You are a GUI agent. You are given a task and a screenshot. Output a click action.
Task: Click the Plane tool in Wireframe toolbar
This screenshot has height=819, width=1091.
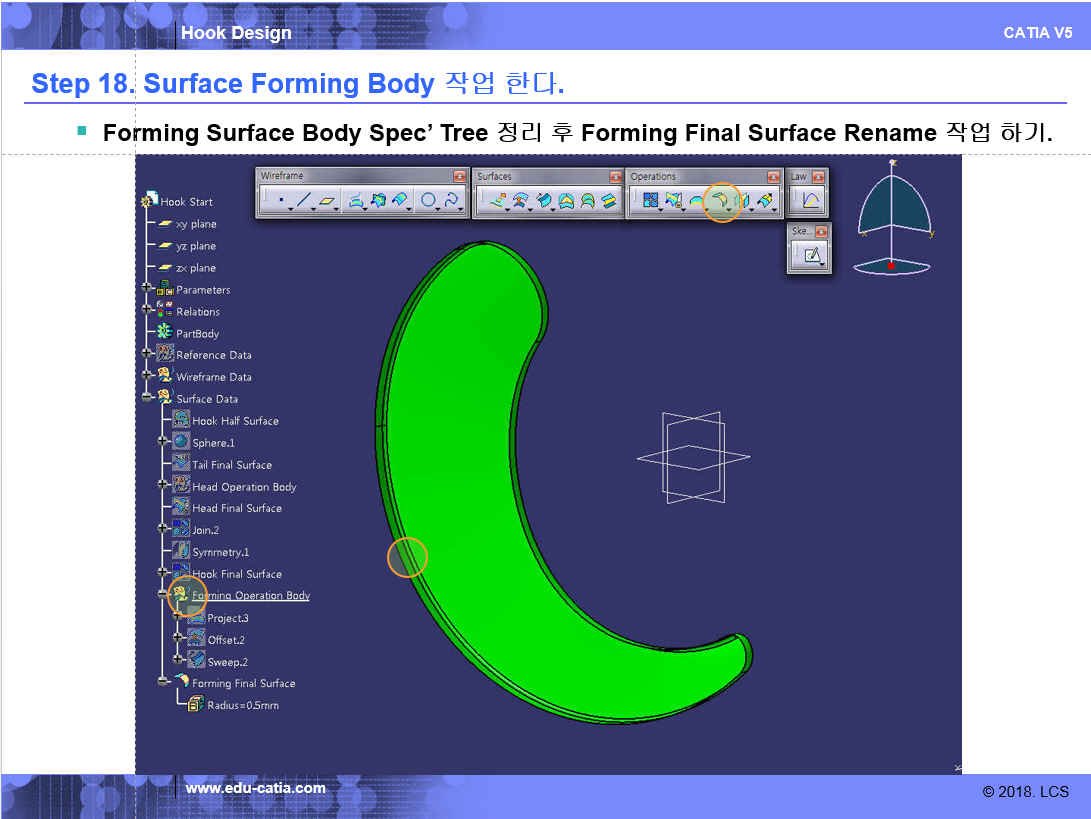pyautogui.click(x=327, y=201)
